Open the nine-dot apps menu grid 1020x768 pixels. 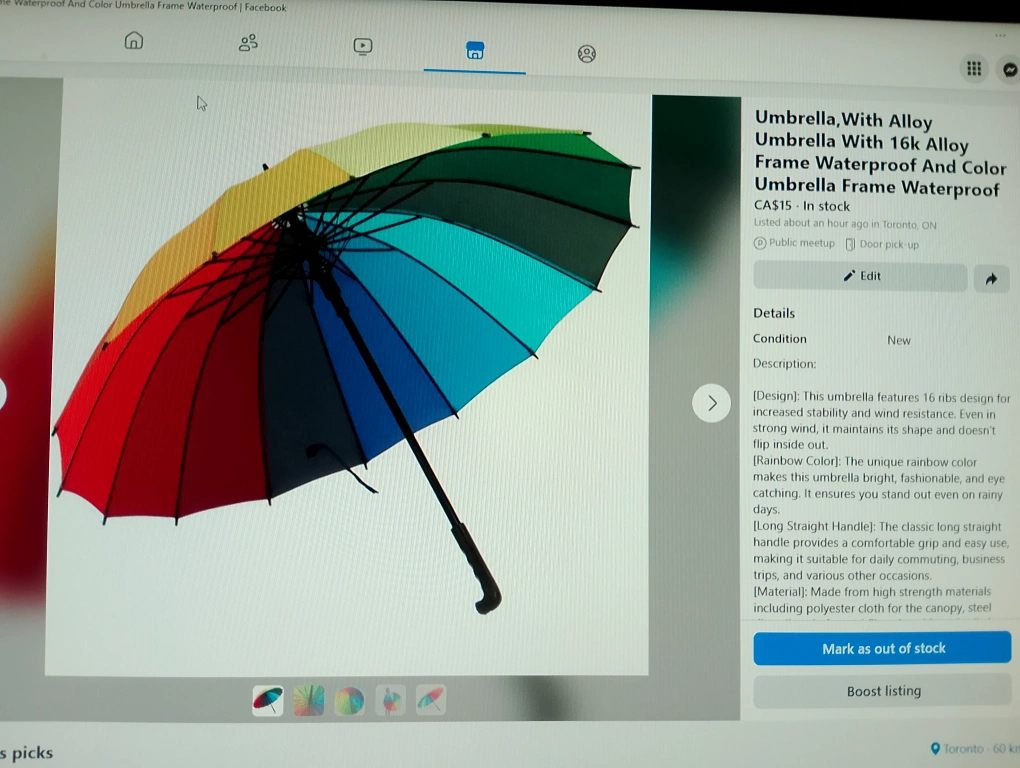point(973,68)
